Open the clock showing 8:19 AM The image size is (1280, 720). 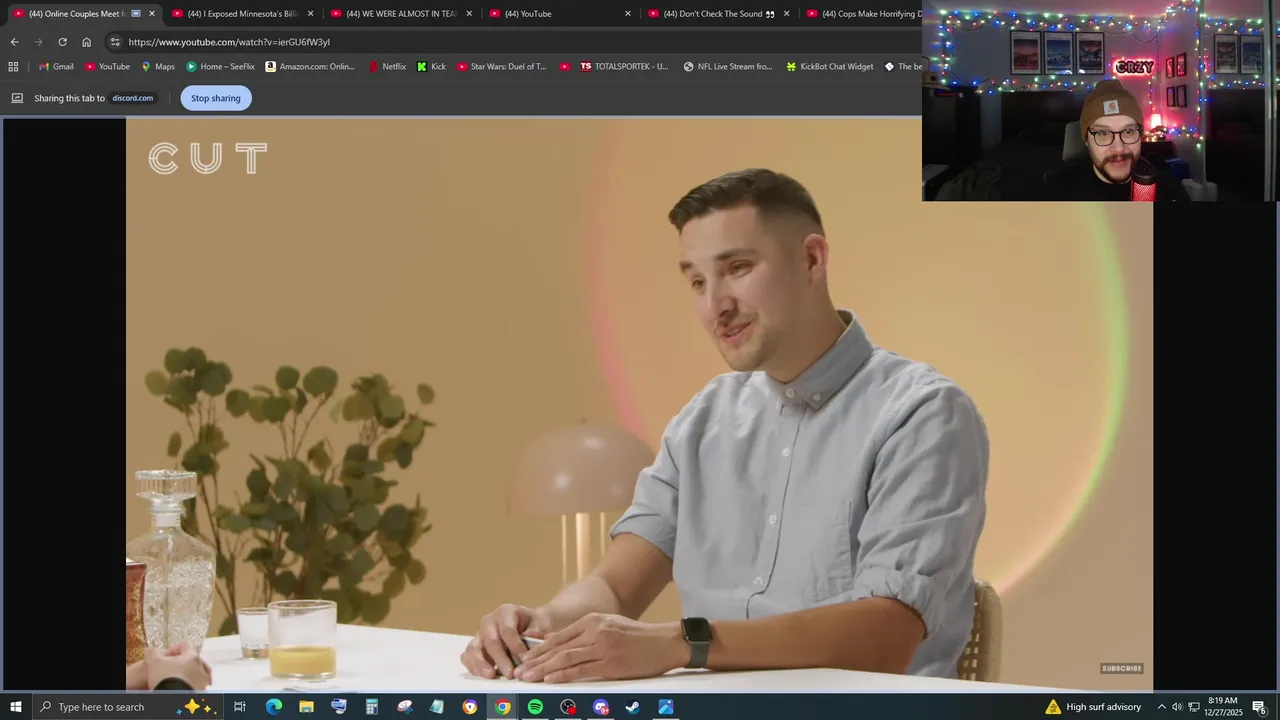pos(1223,707)
